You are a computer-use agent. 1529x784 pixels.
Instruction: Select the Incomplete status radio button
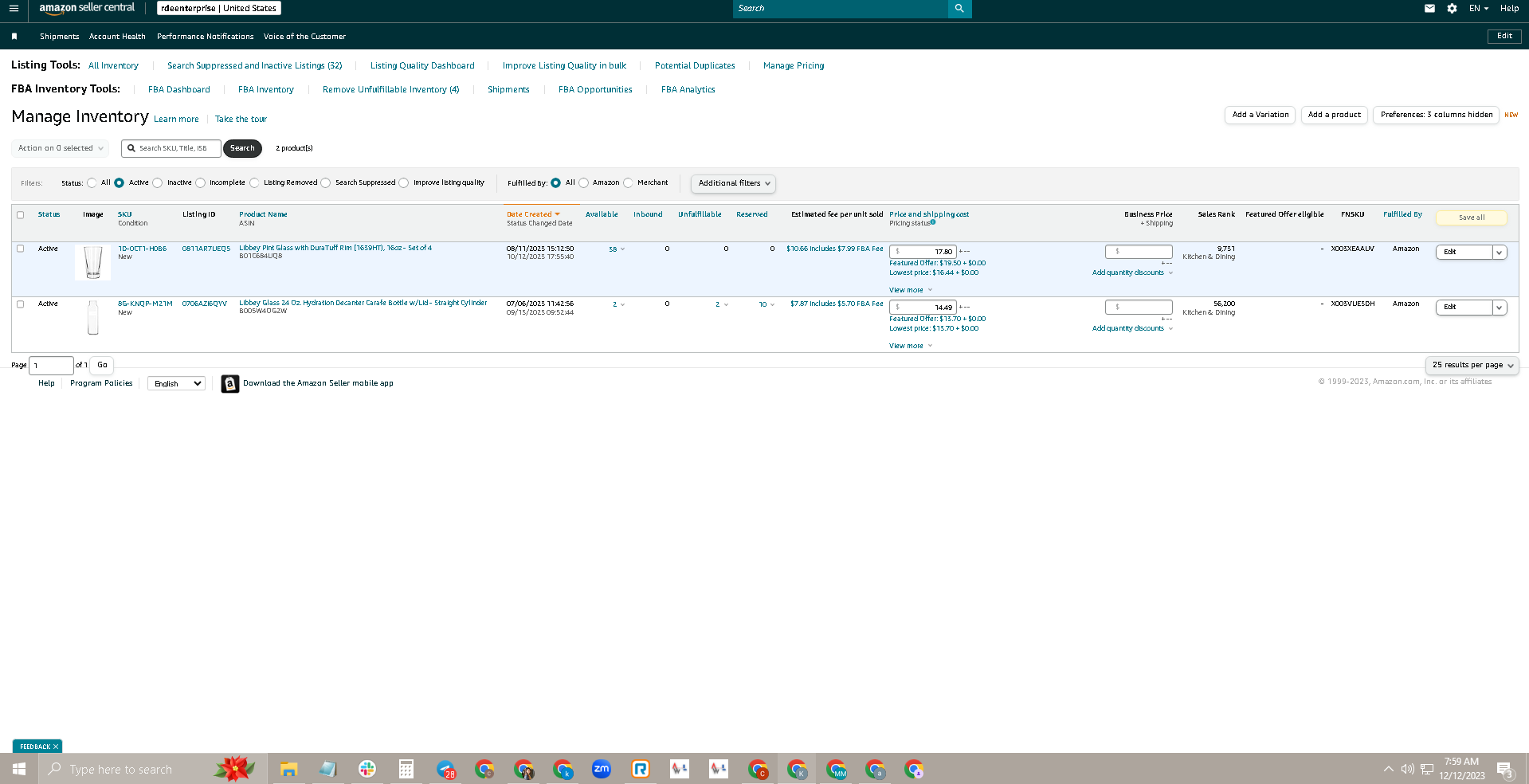coord(201,183)
